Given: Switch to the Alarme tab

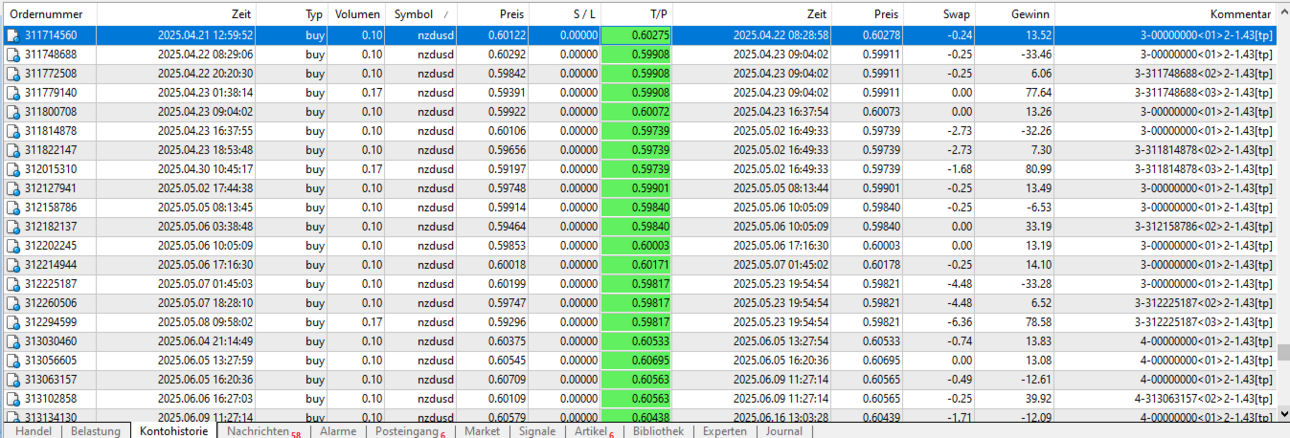Looking at the screenshot, I should pyautogui.click(x=338, y=431).
